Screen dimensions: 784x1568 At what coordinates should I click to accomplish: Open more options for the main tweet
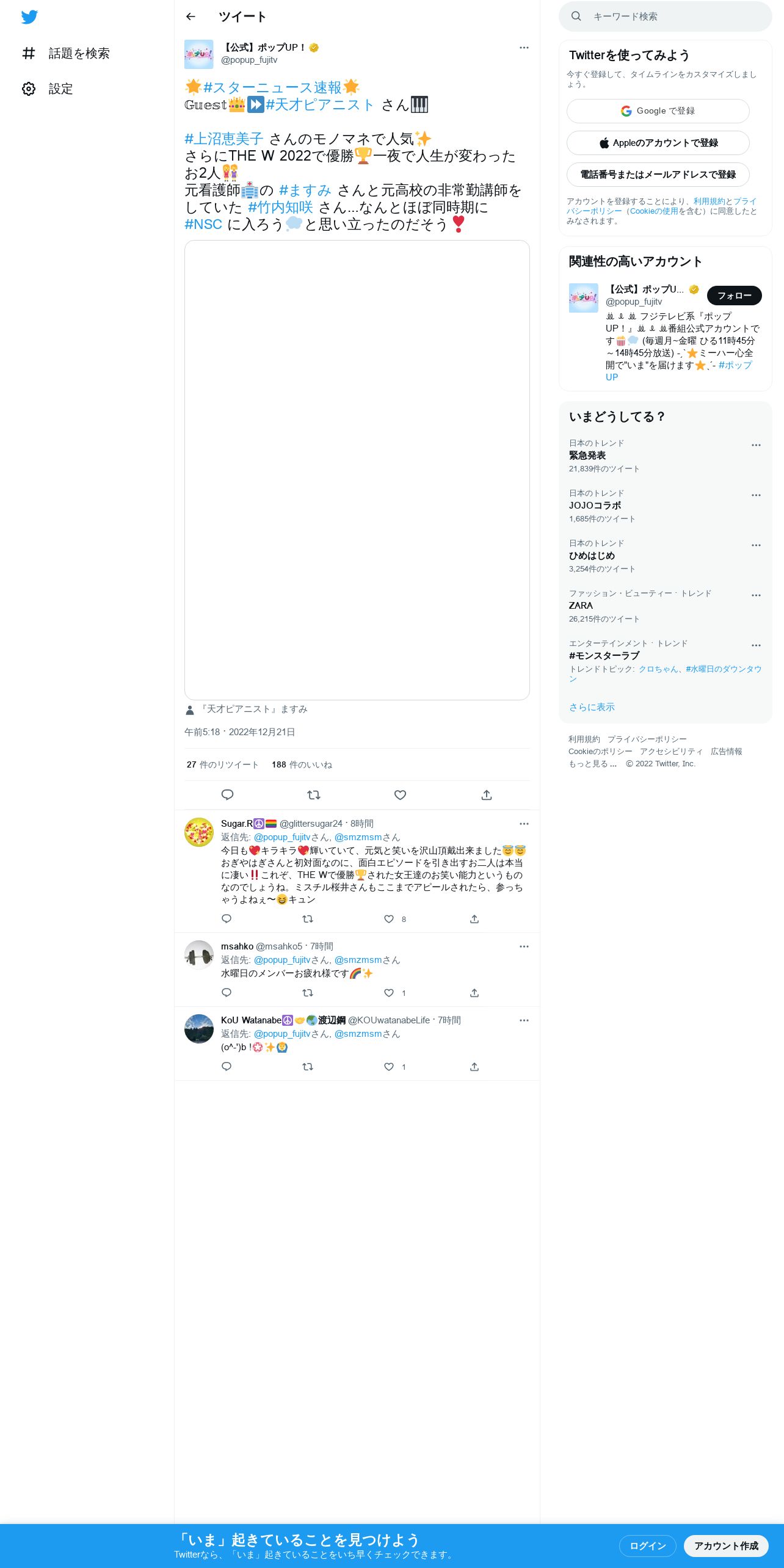(524, 48)
